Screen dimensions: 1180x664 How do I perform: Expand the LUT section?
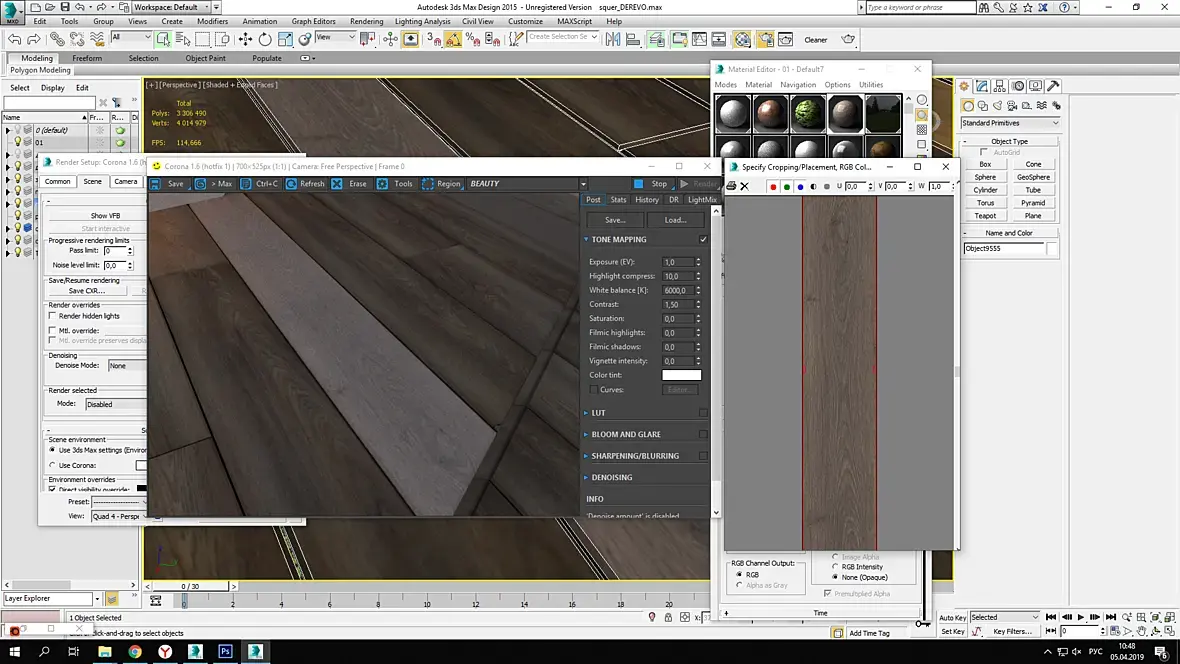click(x=598, y=413)
